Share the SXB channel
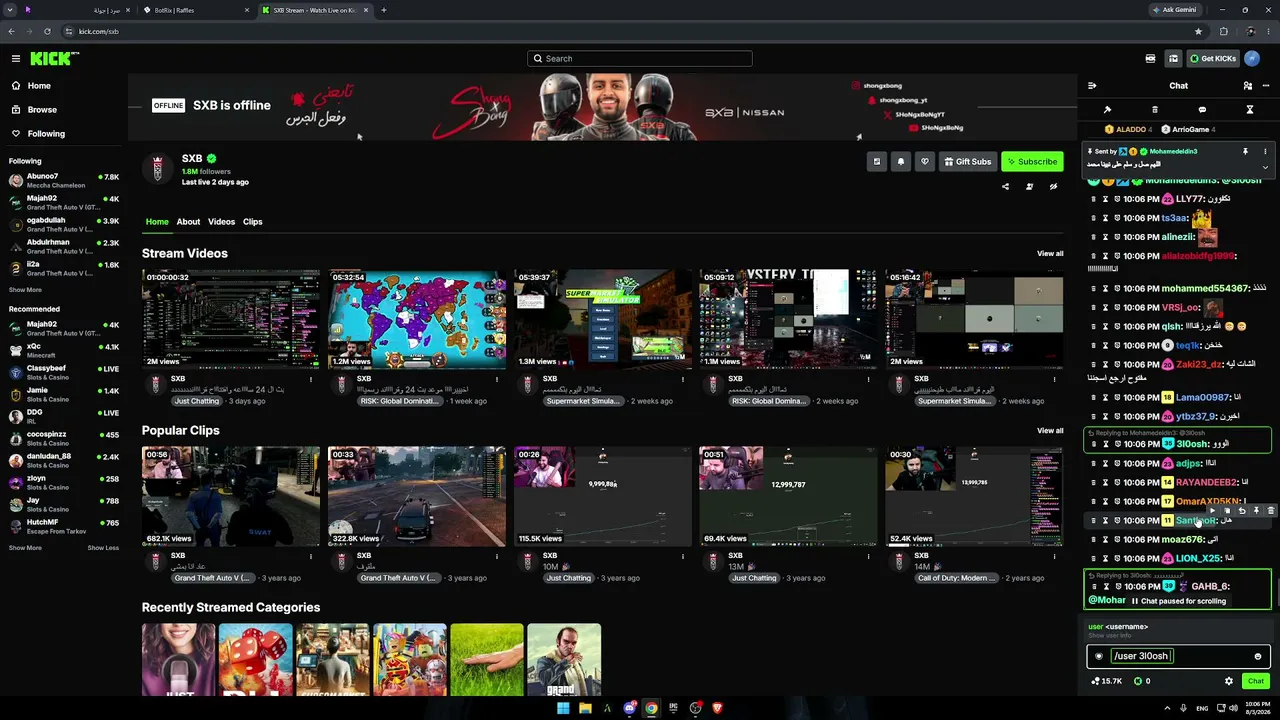The width and height of the screenshot is (1280, 720). pyautogui.click(x=1005, y=186)
